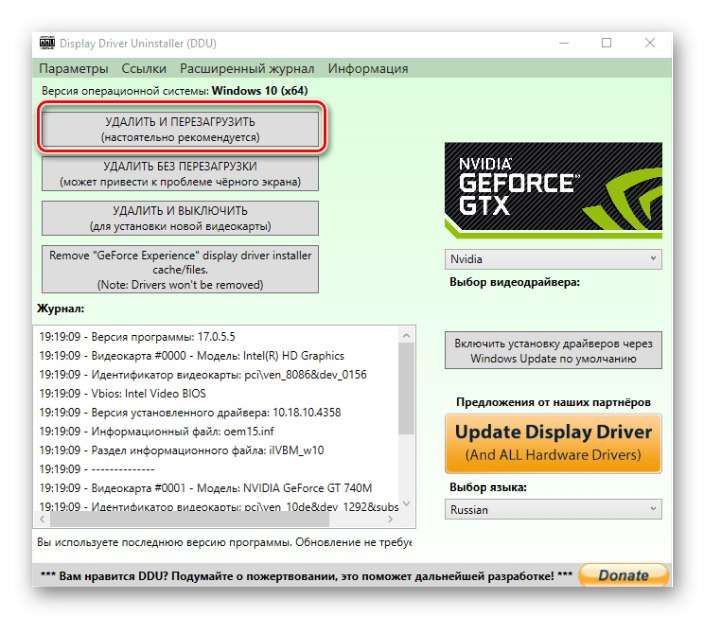Select log line 'Версия установленного драйвера: 10.18.10.4358'
Image resolution: width=705 pixels, height=619 pixels.
[x=190, y=412]
